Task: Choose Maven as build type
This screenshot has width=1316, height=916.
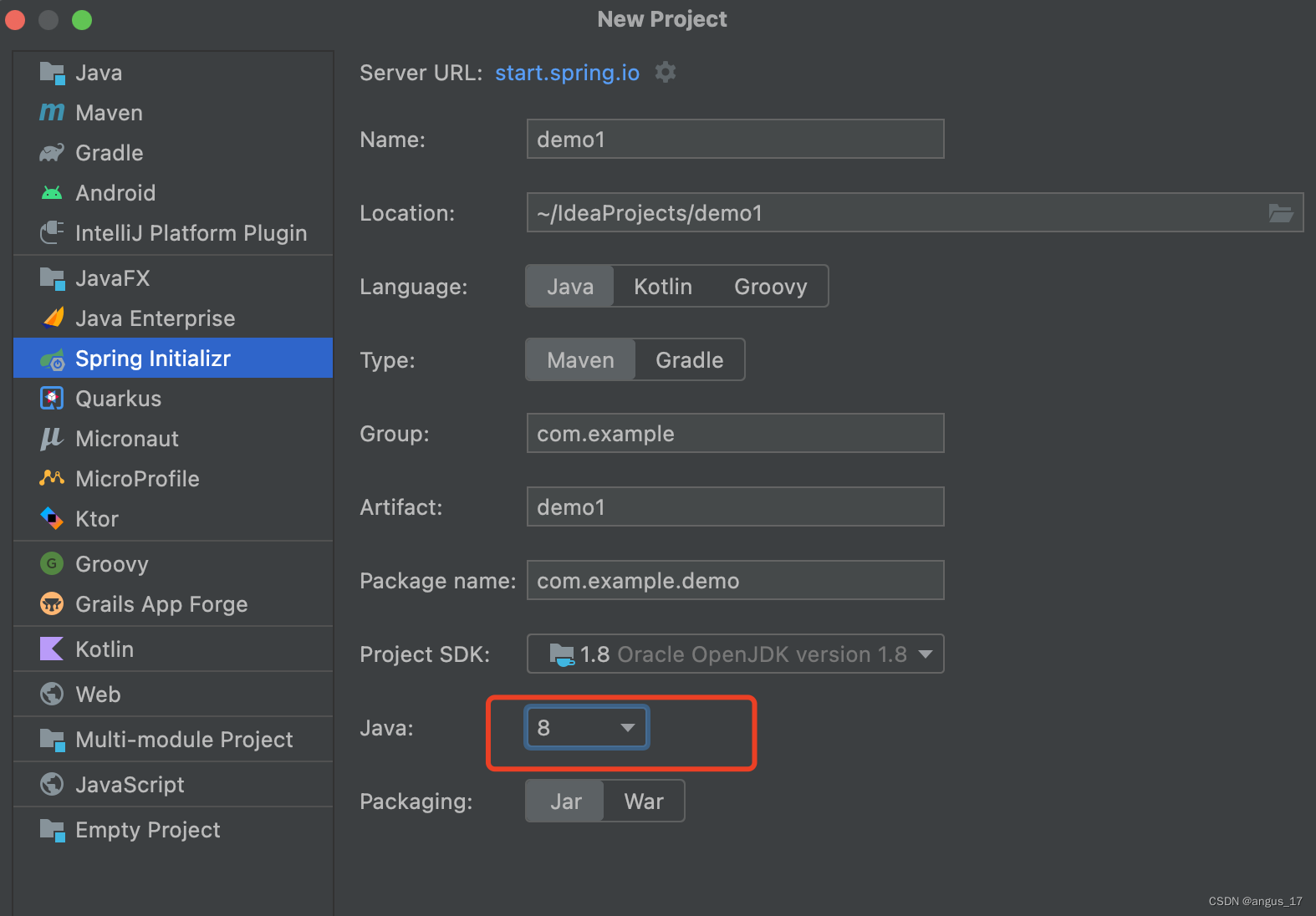Action: (580, 360)
